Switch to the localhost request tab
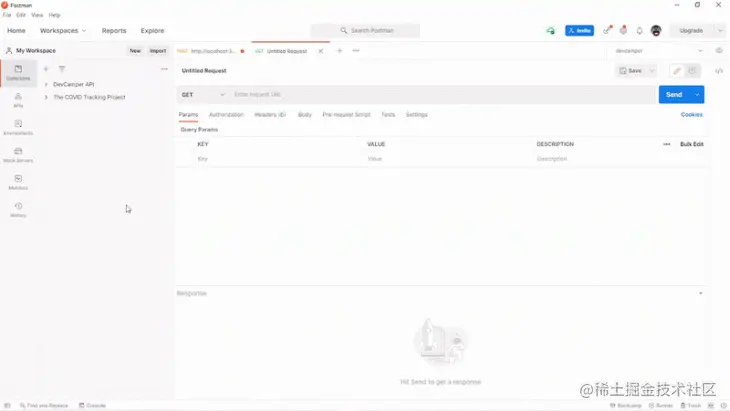Image resolution: width=730 pixels, height=411 pixels. click(x=211, y=51)
